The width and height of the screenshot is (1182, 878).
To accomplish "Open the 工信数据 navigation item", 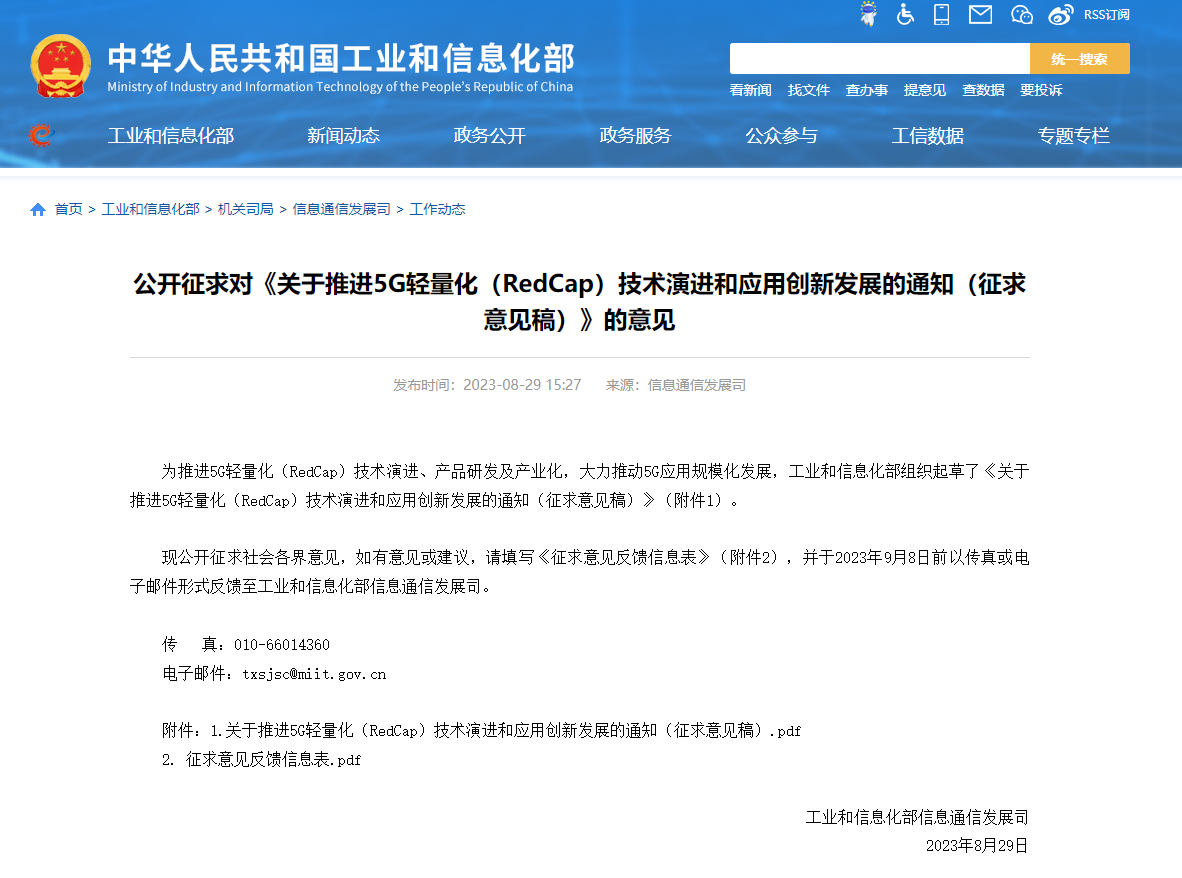I will tap(927, 136).
